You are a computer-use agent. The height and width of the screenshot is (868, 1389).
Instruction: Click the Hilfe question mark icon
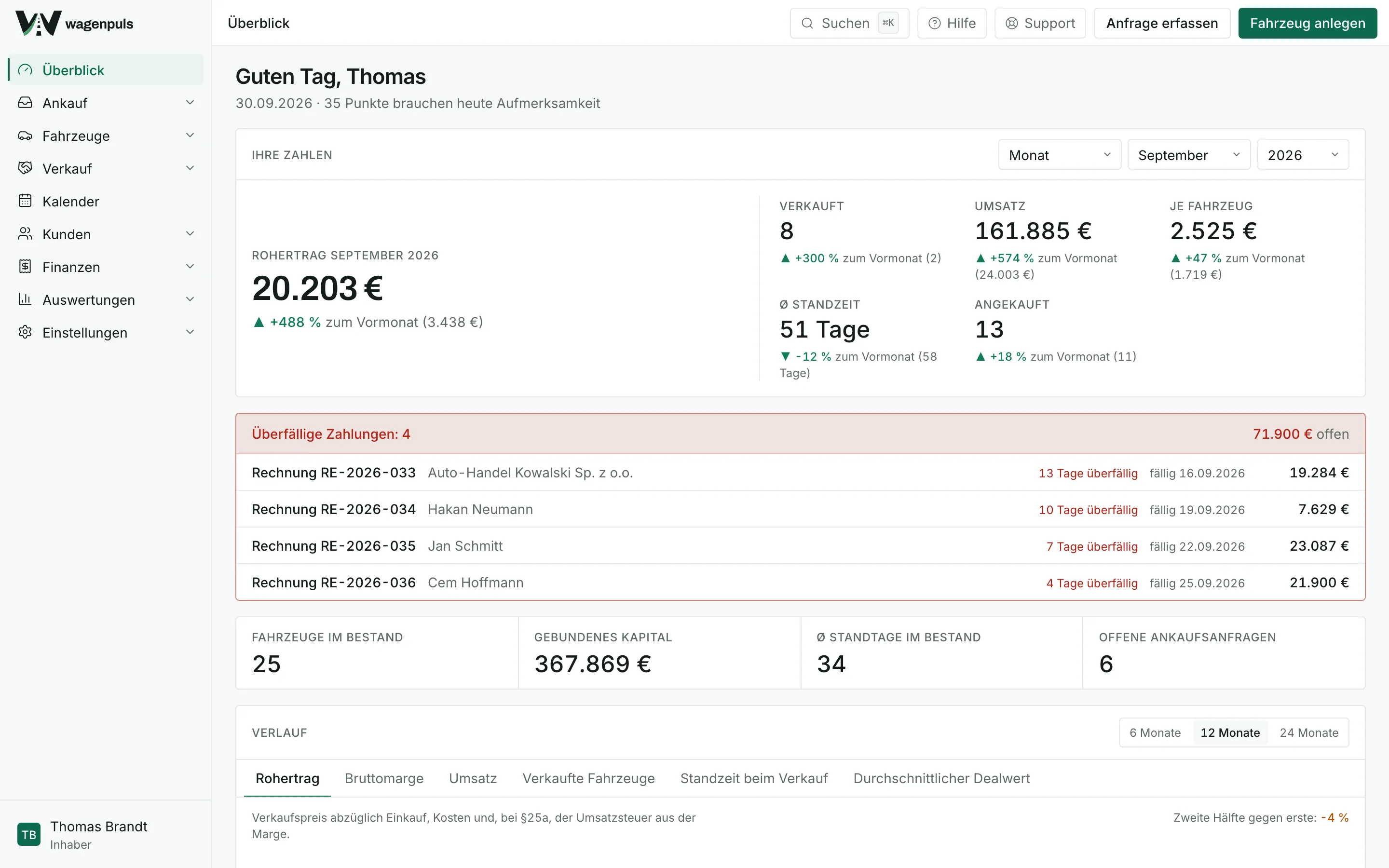934,23
